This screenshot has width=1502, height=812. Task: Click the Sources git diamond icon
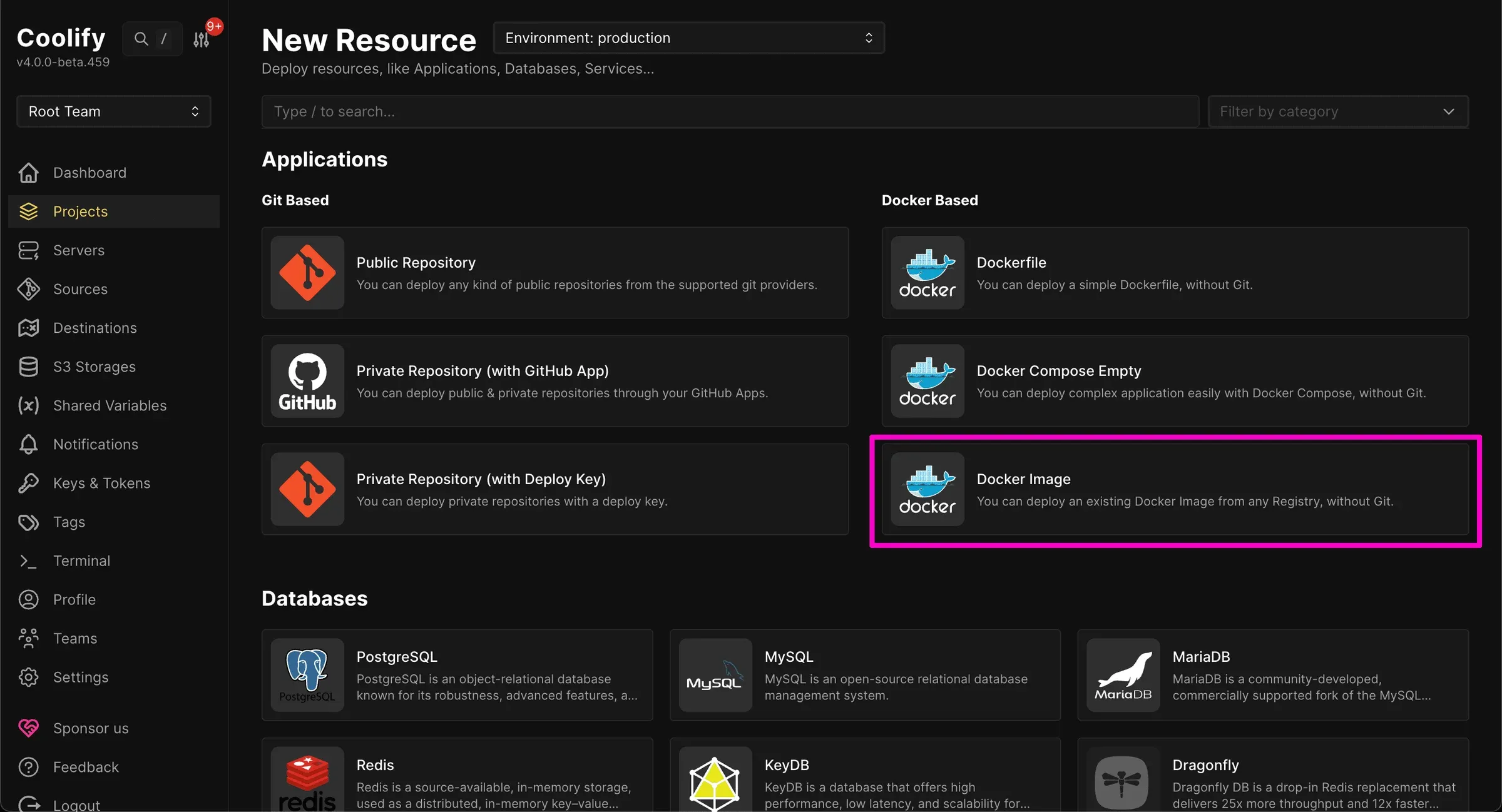pyautogui.click(x=29, y=289)
